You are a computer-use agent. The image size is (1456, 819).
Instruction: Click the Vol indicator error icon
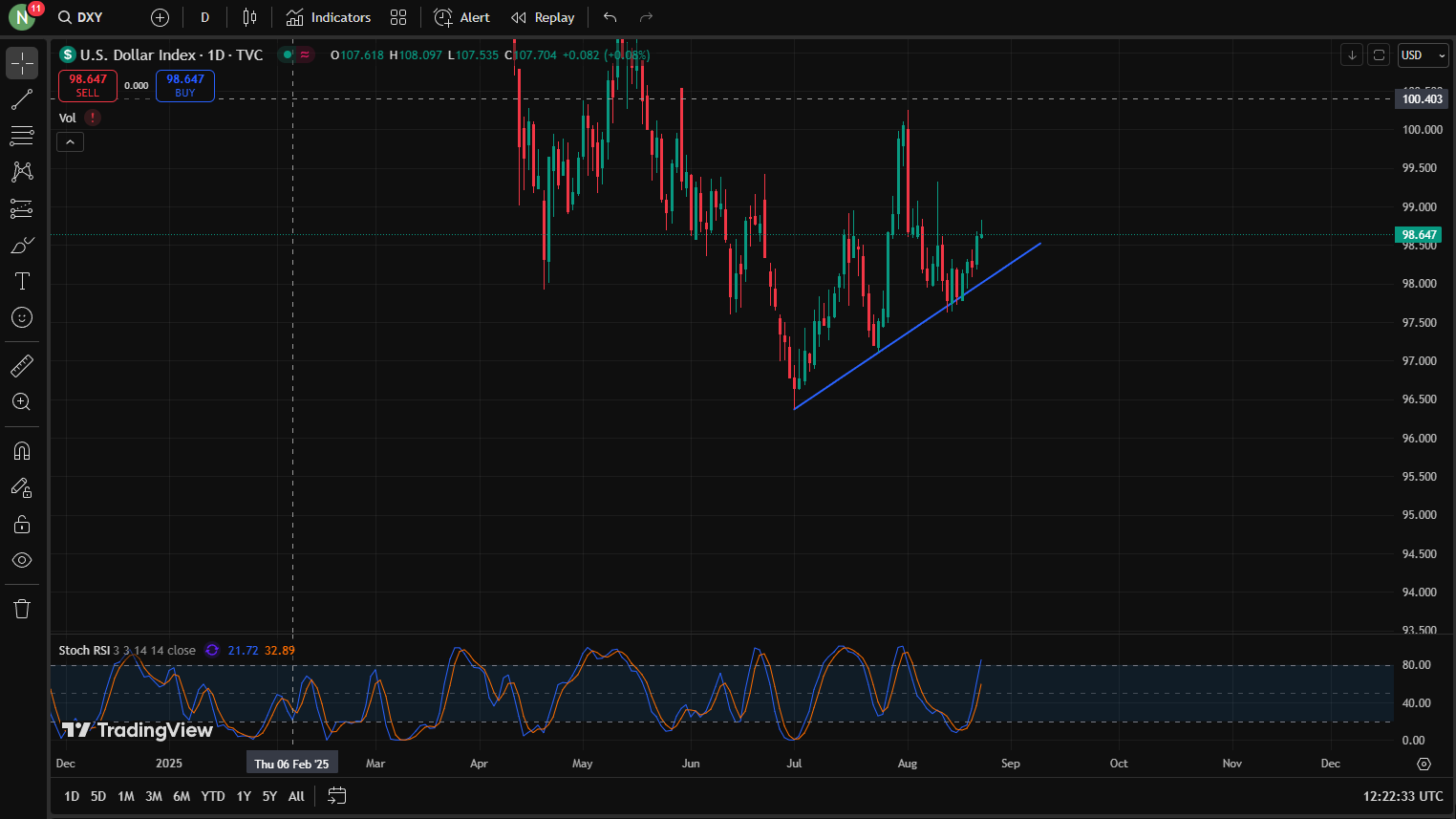click(x=93, y=118)
